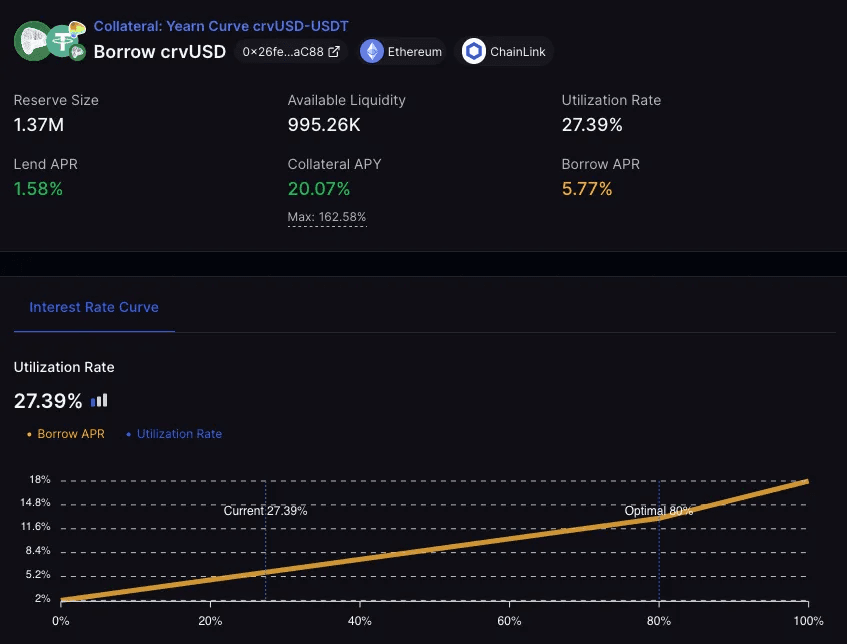Viewport: 847px width, 644px height.
Task: Click the Ethereum network logo
Action: click(372, 52)
